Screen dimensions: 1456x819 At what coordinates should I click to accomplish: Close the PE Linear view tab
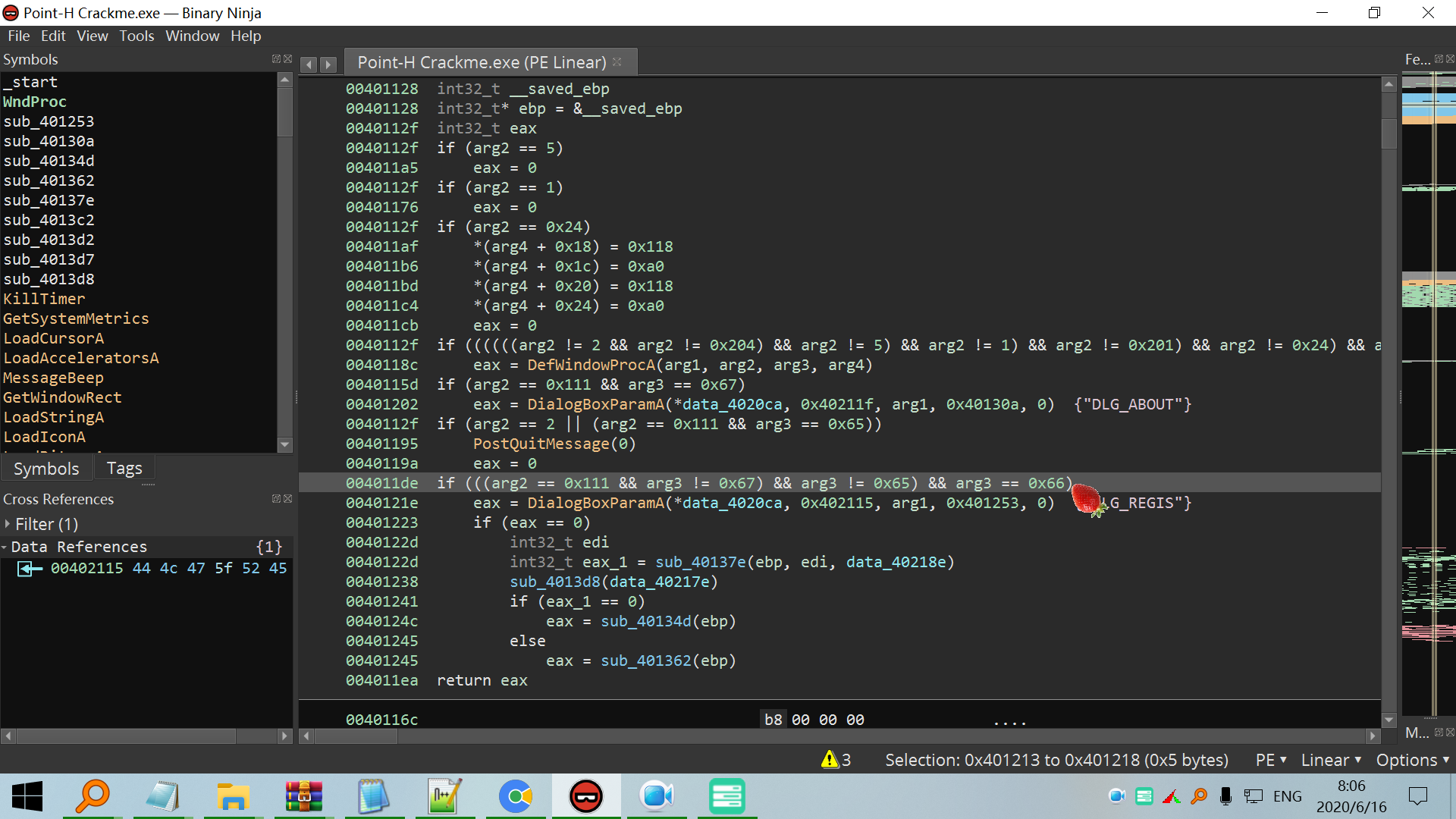(x=617, y=62)
